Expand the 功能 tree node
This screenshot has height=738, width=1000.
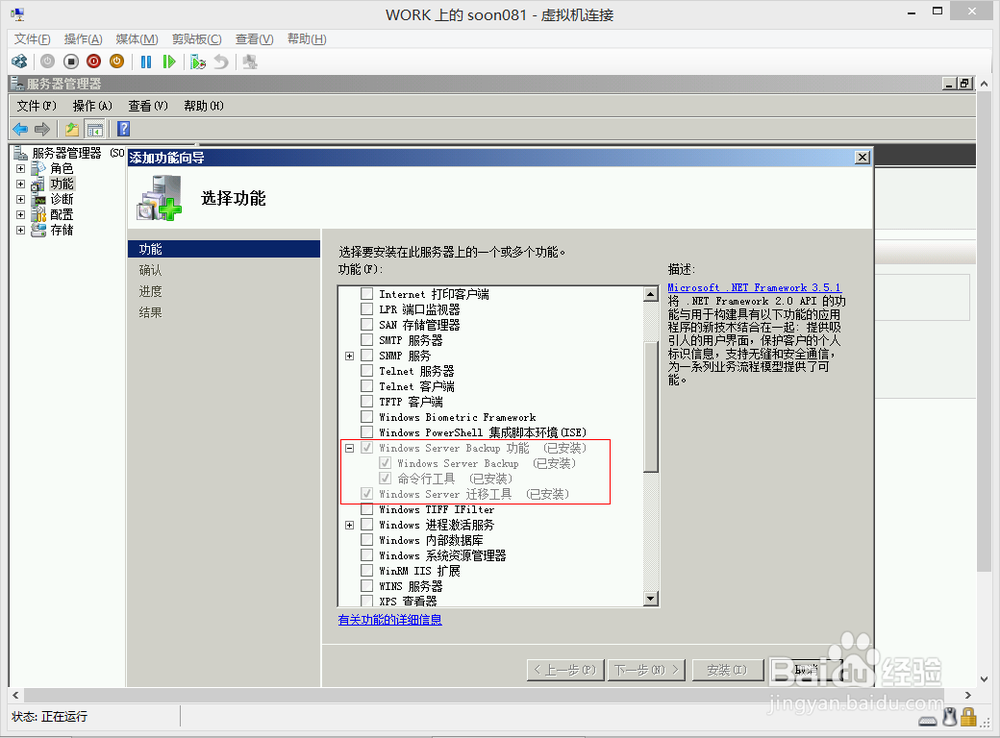[20, 184]
